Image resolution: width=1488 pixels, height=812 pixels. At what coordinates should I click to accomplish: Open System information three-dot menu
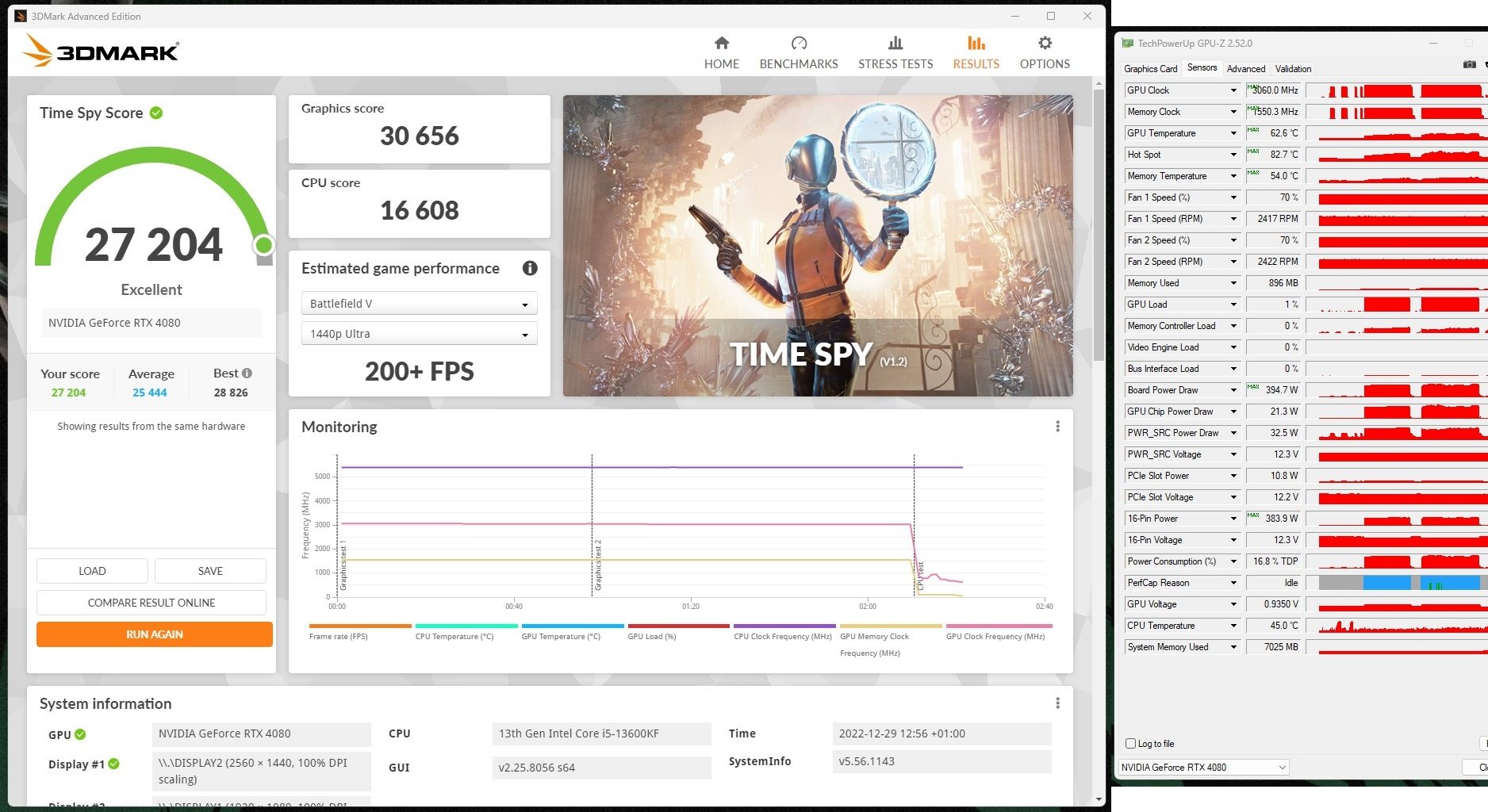pos(1057,703)
